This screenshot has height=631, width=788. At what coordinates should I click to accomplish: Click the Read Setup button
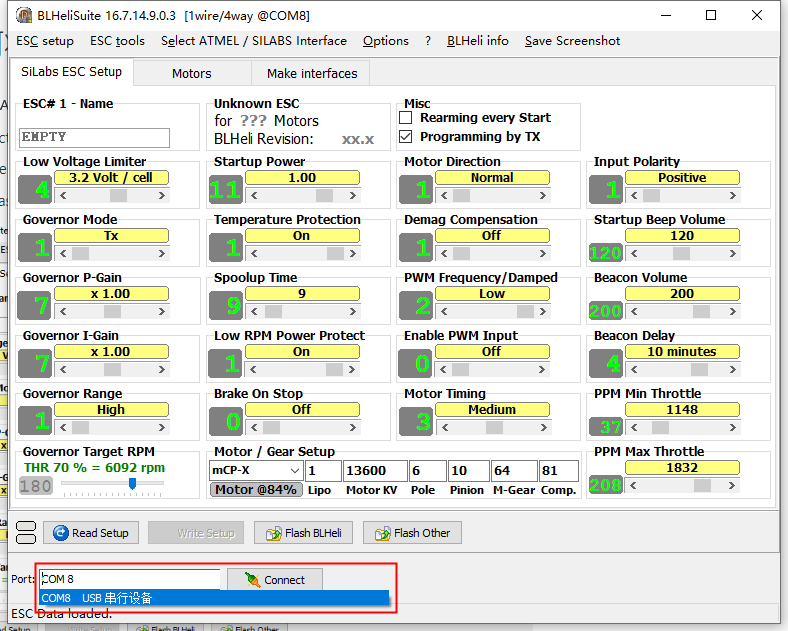pos(90,533)
